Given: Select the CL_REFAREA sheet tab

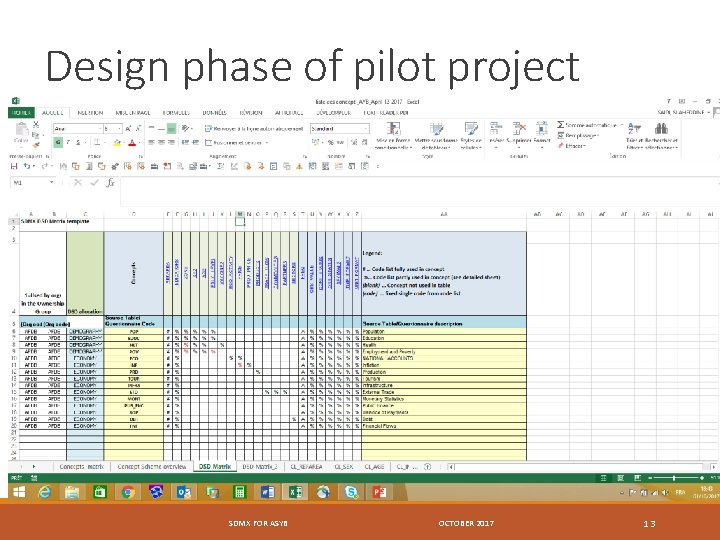Looking at the screenshot, I should point(306,467).
